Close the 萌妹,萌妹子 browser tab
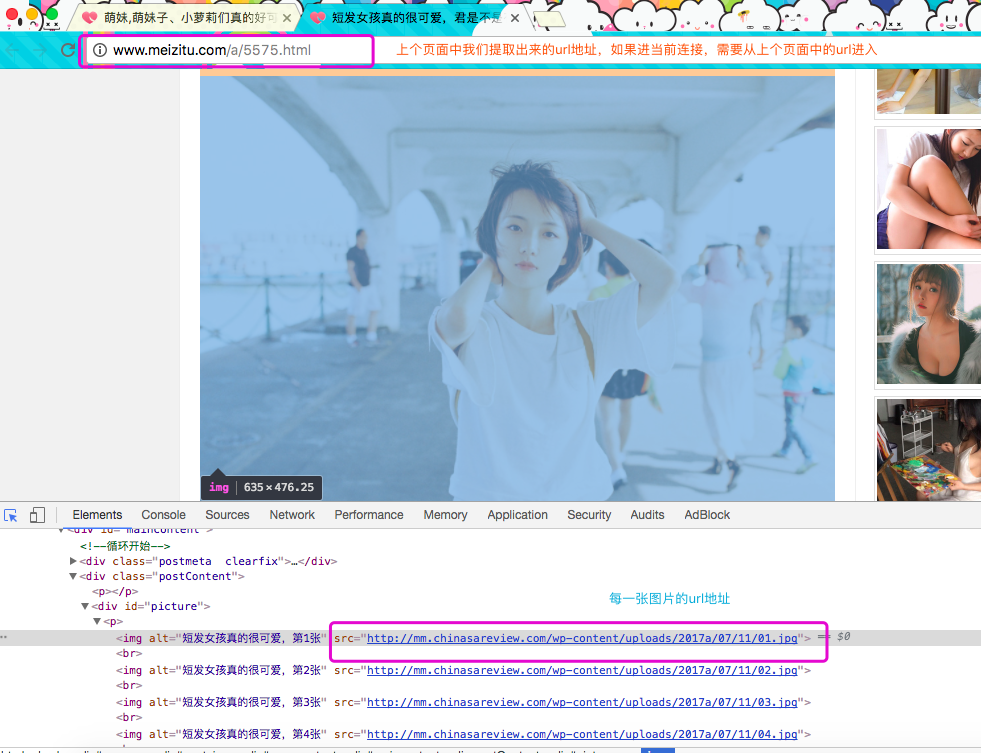The height and width of the screenshot is (753, 981). coord(287,18)
